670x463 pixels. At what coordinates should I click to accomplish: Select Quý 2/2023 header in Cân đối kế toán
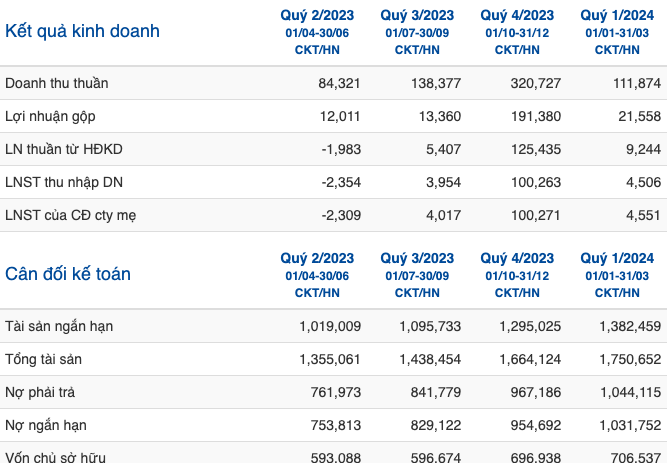pyautogui.click(x=317, y=275)
